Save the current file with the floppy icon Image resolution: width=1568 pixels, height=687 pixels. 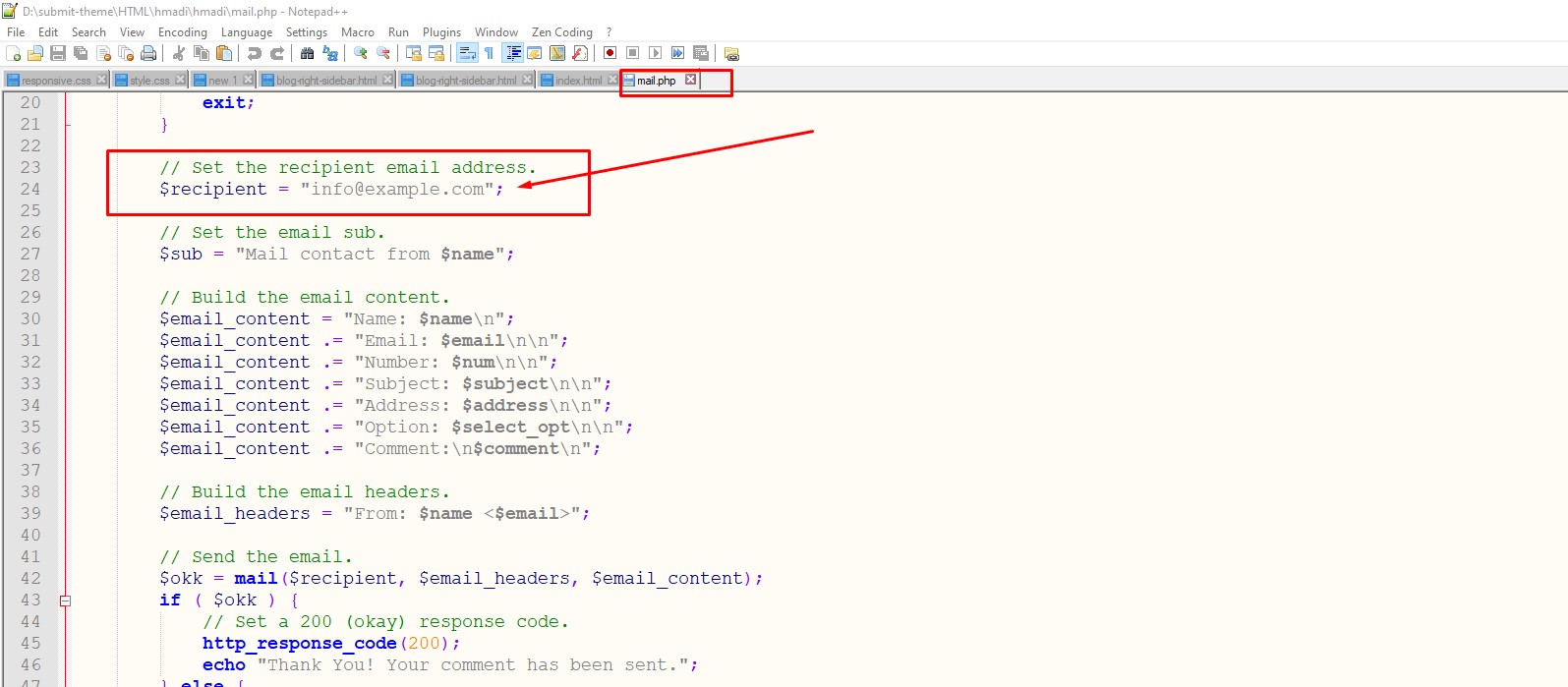[x=58, y=53]
